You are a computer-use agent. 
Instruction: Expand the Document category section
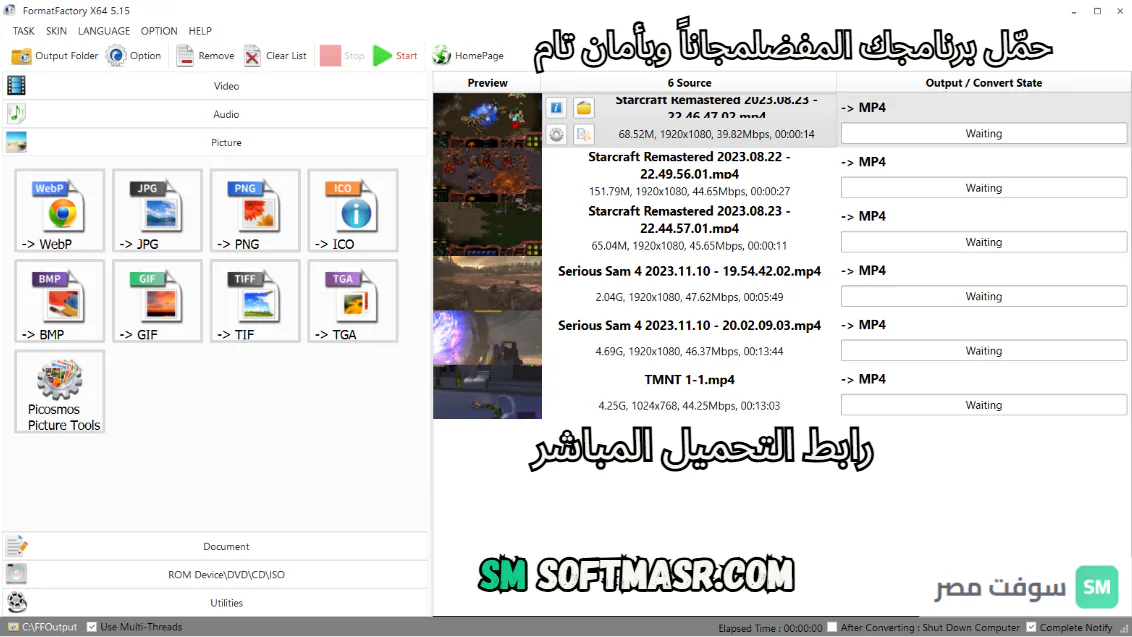point(216,546)
